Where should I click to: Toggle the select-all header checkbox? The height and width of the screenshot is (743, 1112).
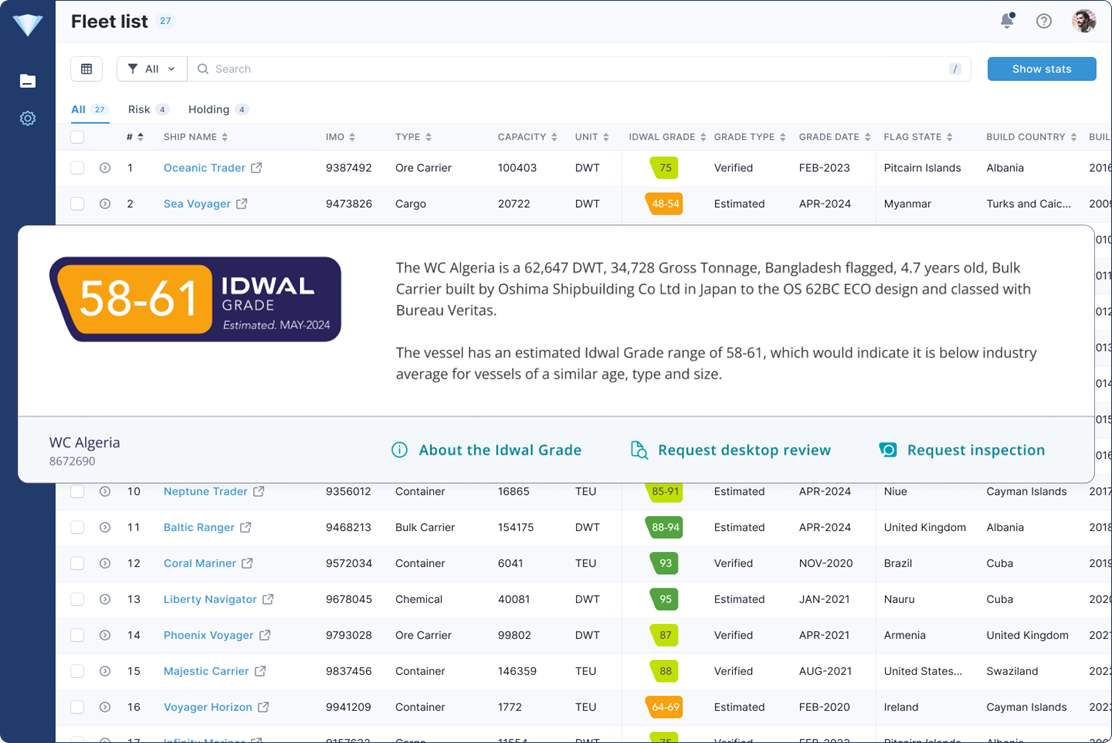(x=77, y=137)
